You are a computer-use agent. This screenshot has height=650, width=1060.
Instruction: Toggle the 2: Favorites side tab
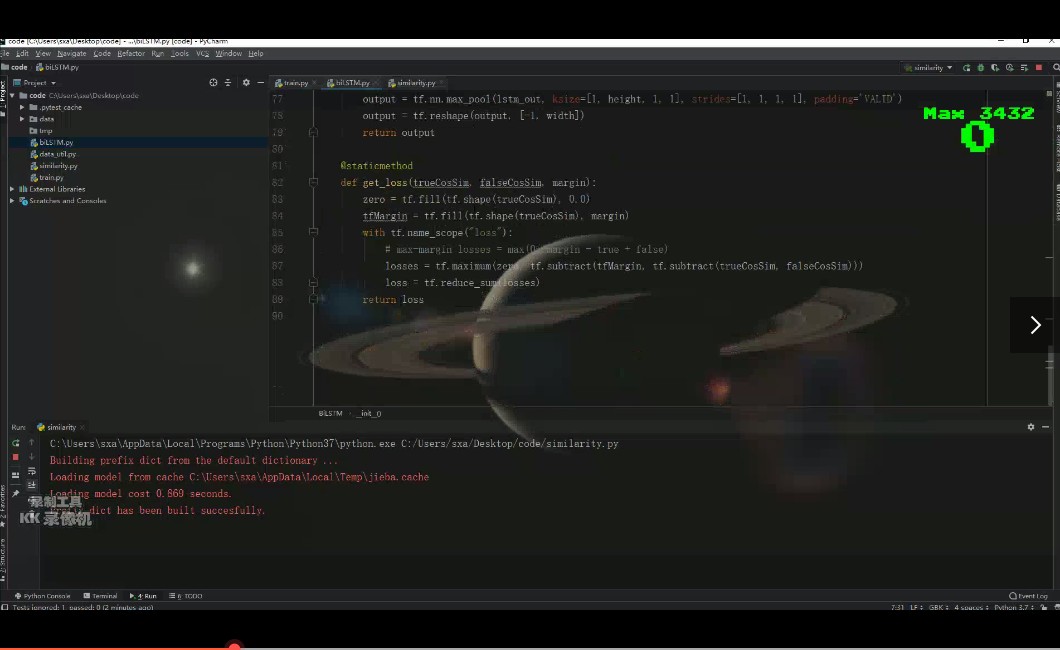(3, 507)
